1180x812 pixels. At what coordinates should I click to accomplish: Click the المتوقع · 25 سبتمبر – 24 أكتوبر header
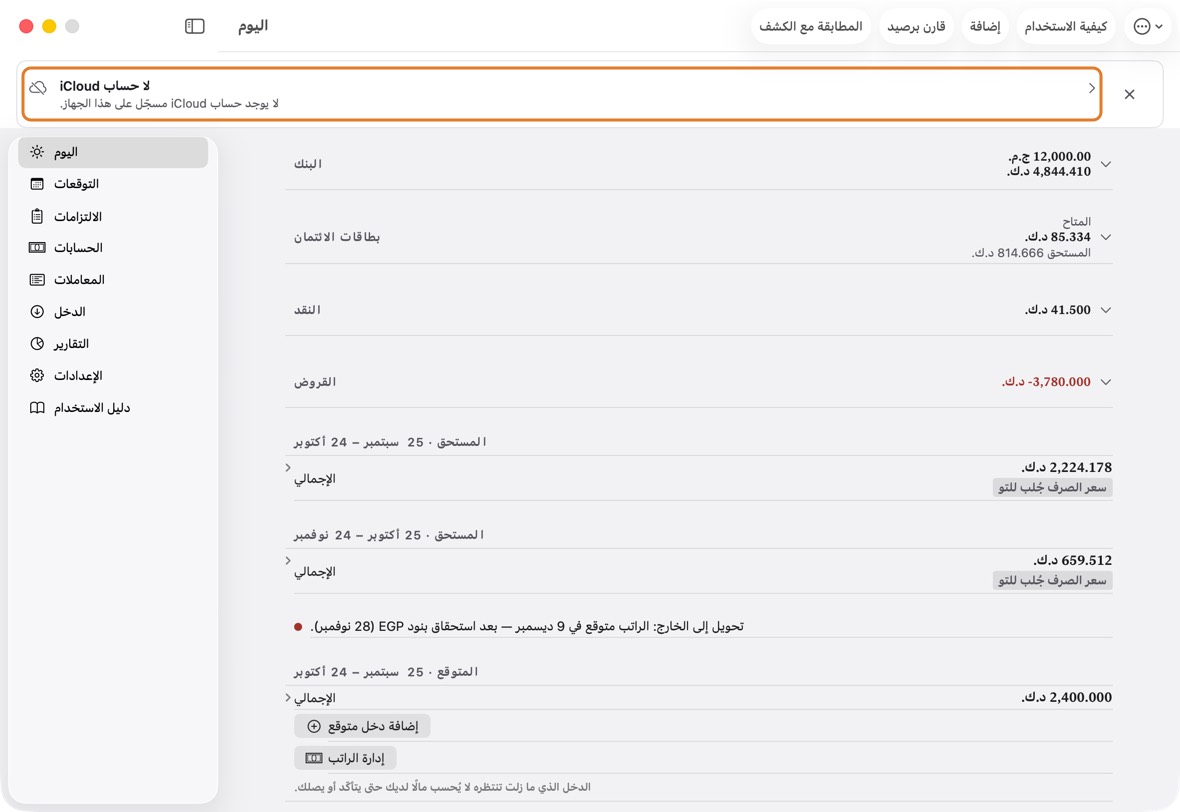(x=386, y=672)
